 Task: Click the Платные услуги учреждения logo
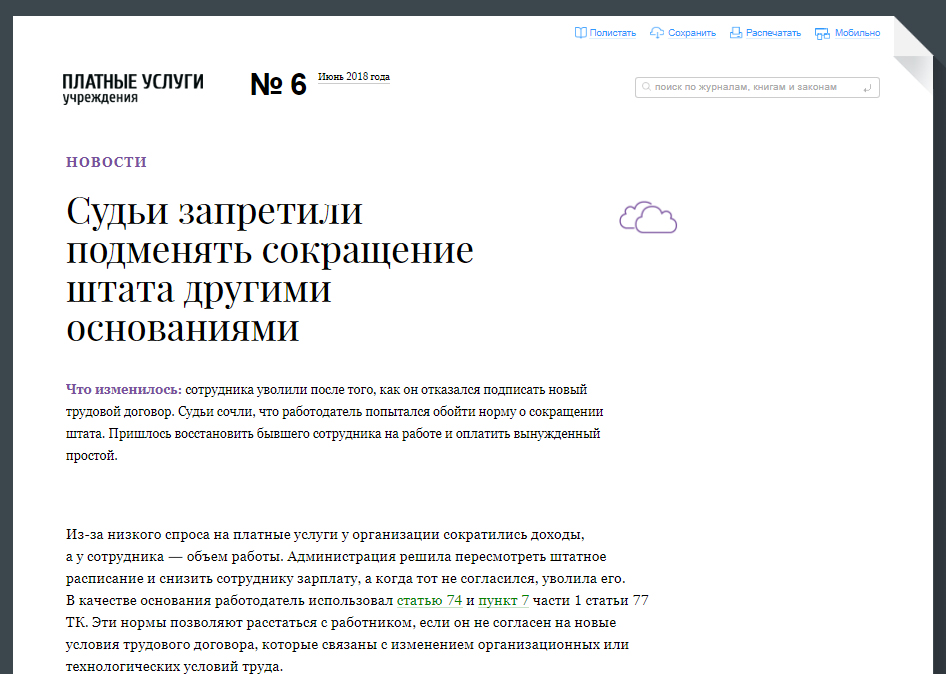tap(132, 88)
